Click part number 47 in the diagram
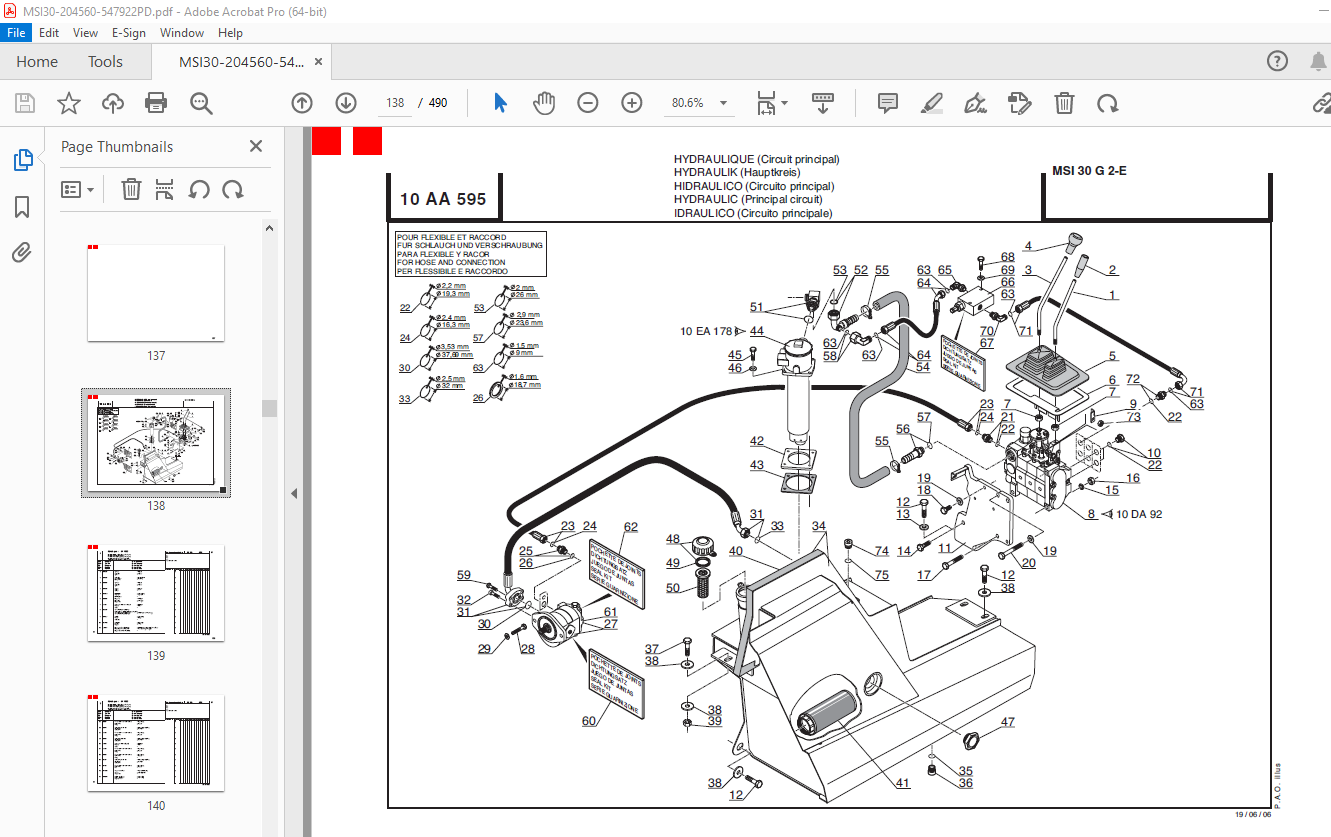The image size is (1331, 837). click(x=1008, y=722)
